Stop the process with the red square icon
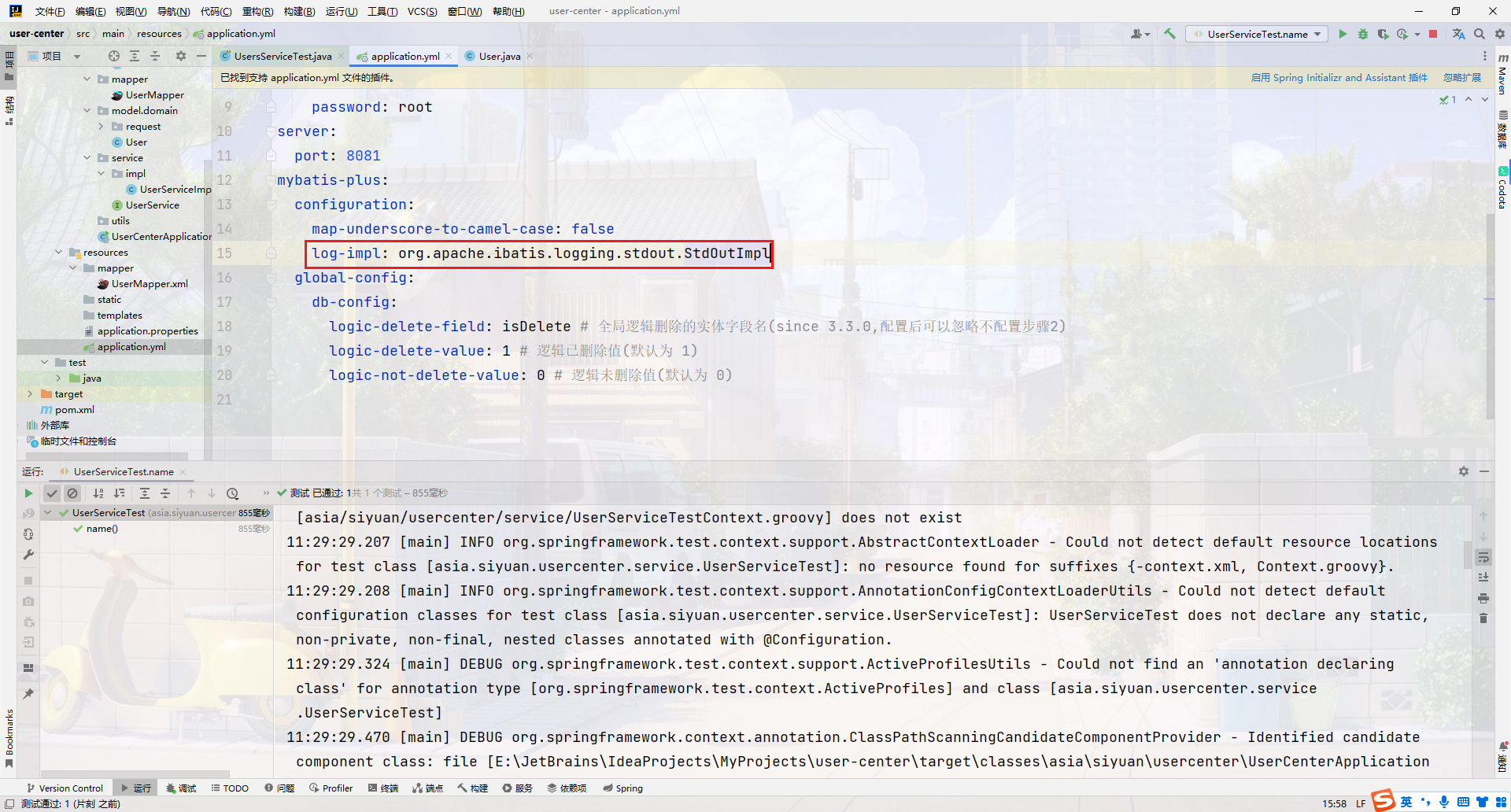Screen dimensions: 1511x812 coord(1434,34)
